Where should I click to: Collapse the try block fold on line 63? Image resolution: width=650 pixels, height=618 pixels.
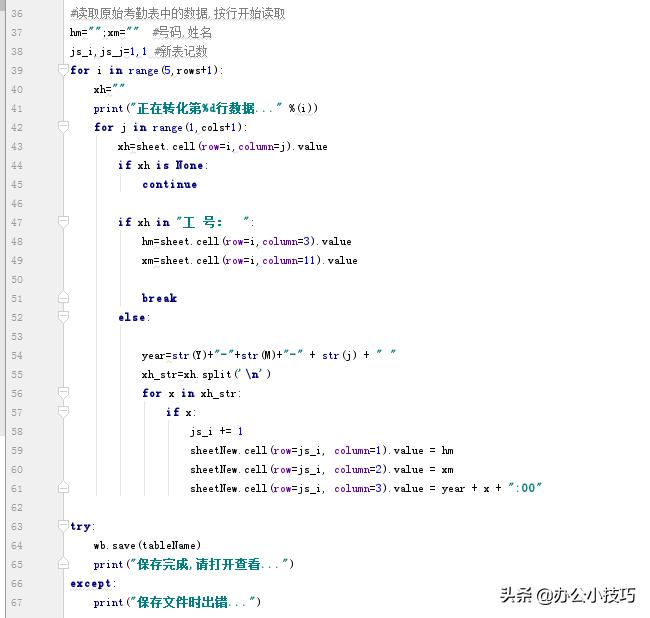pyautogui.click(x=63, y=526)
